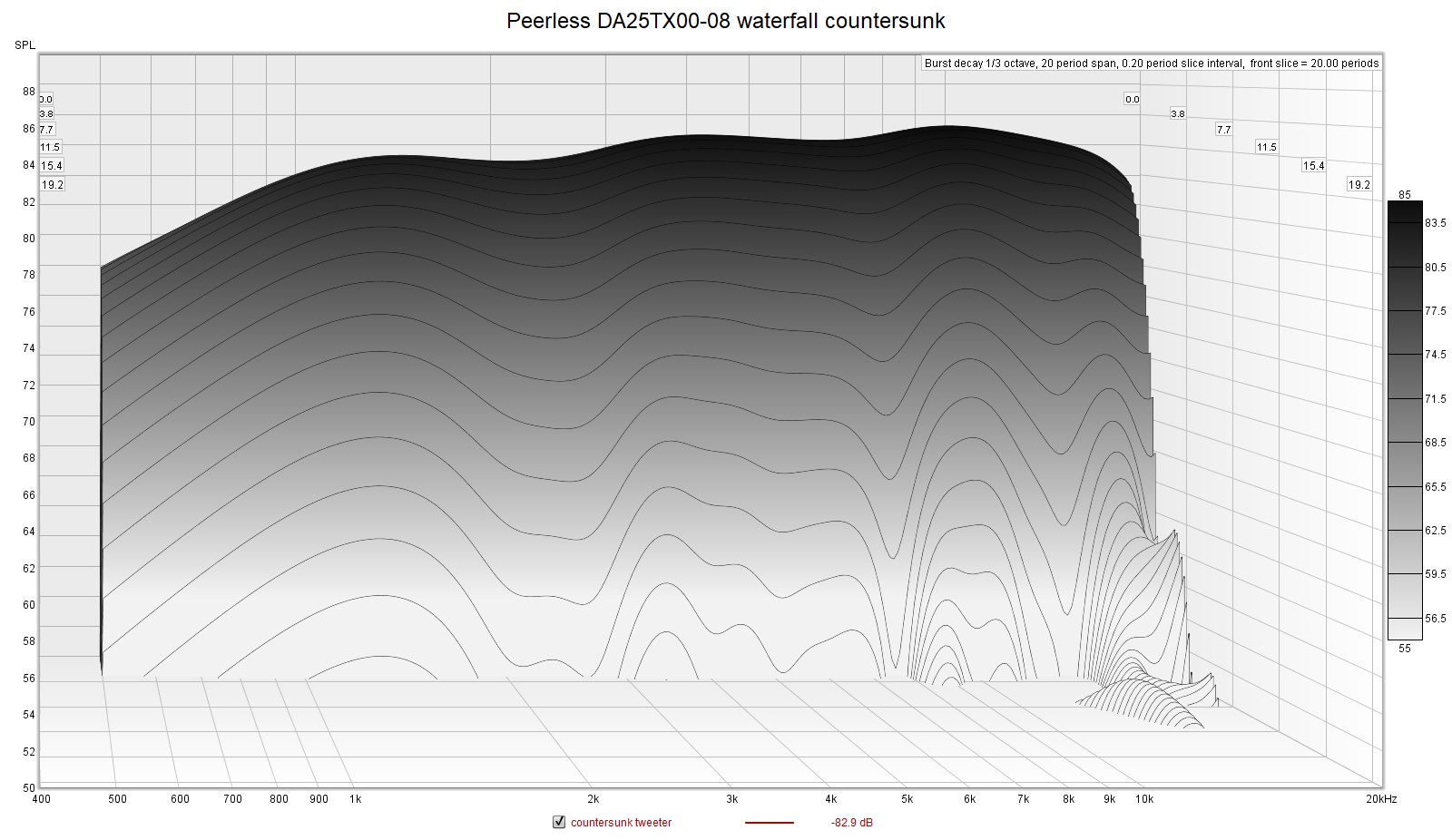The height and width of the screenshot is (840, 1452).
Task: Click the 2k frequency axis label
Action: coord(594,799)
